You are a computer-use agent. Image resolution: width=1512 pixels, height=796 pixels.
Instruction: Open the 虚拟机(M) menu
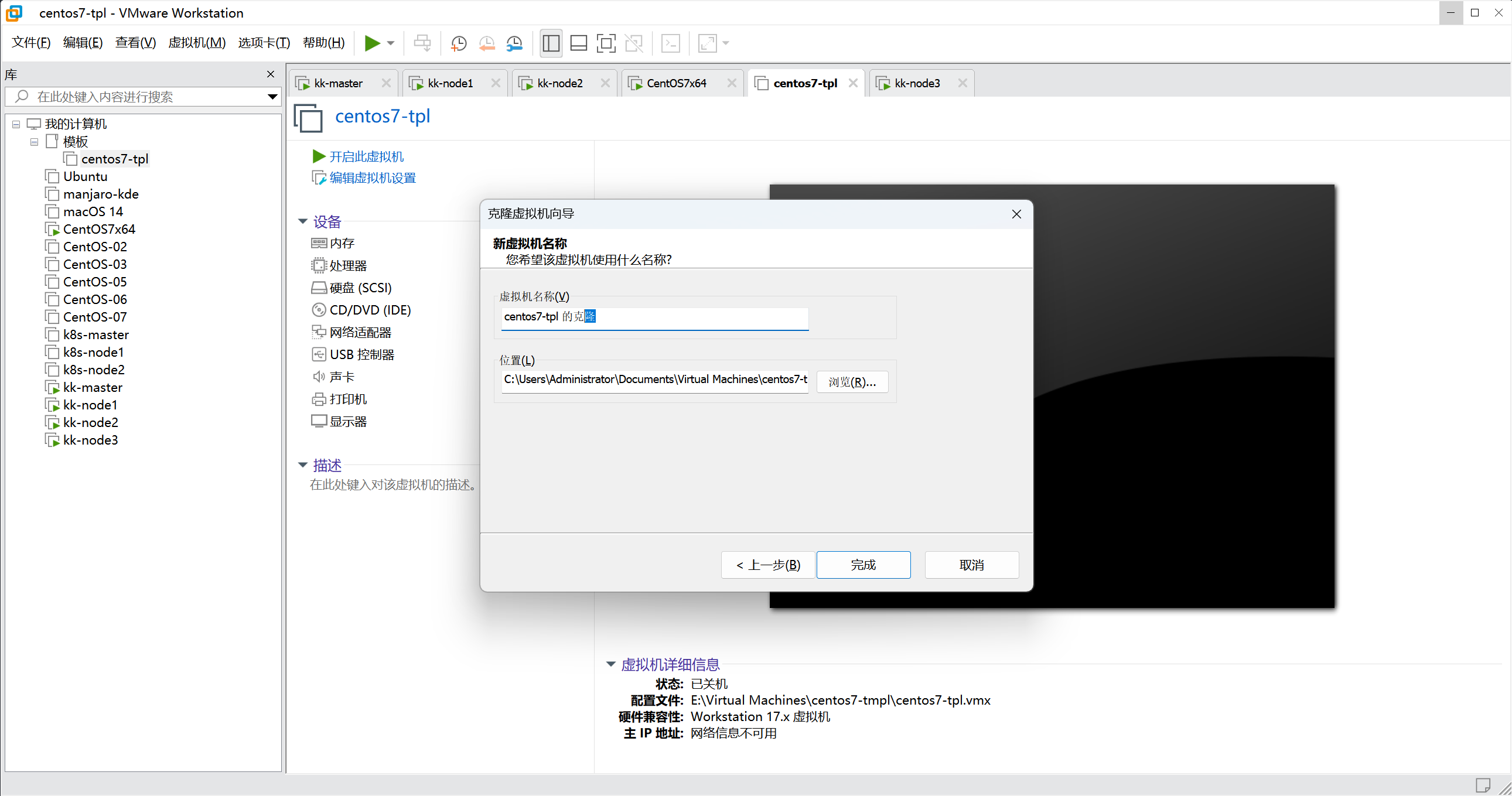click(x=197, y=43)
